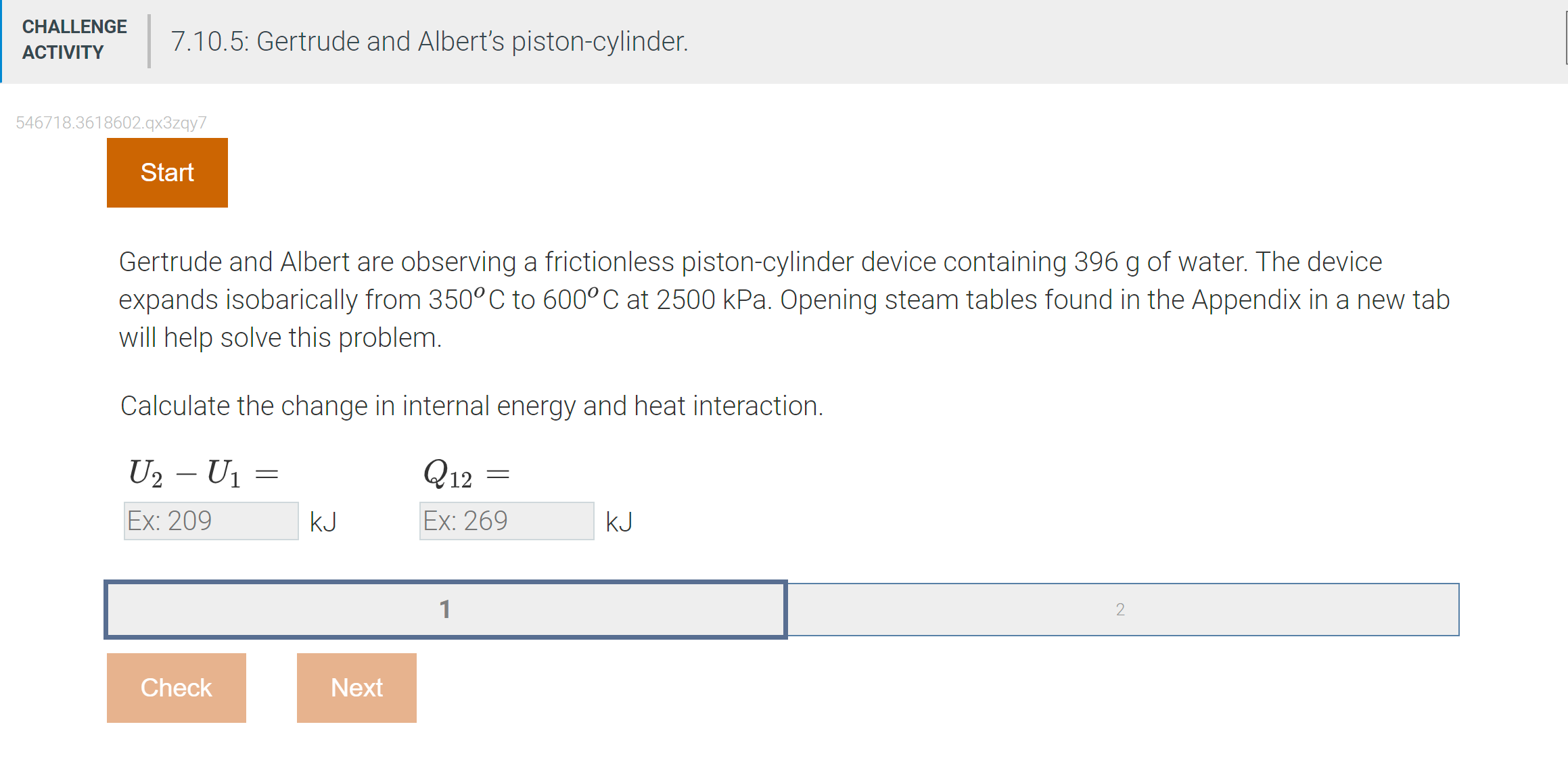Click the U2 − U1 equation label

203,473
